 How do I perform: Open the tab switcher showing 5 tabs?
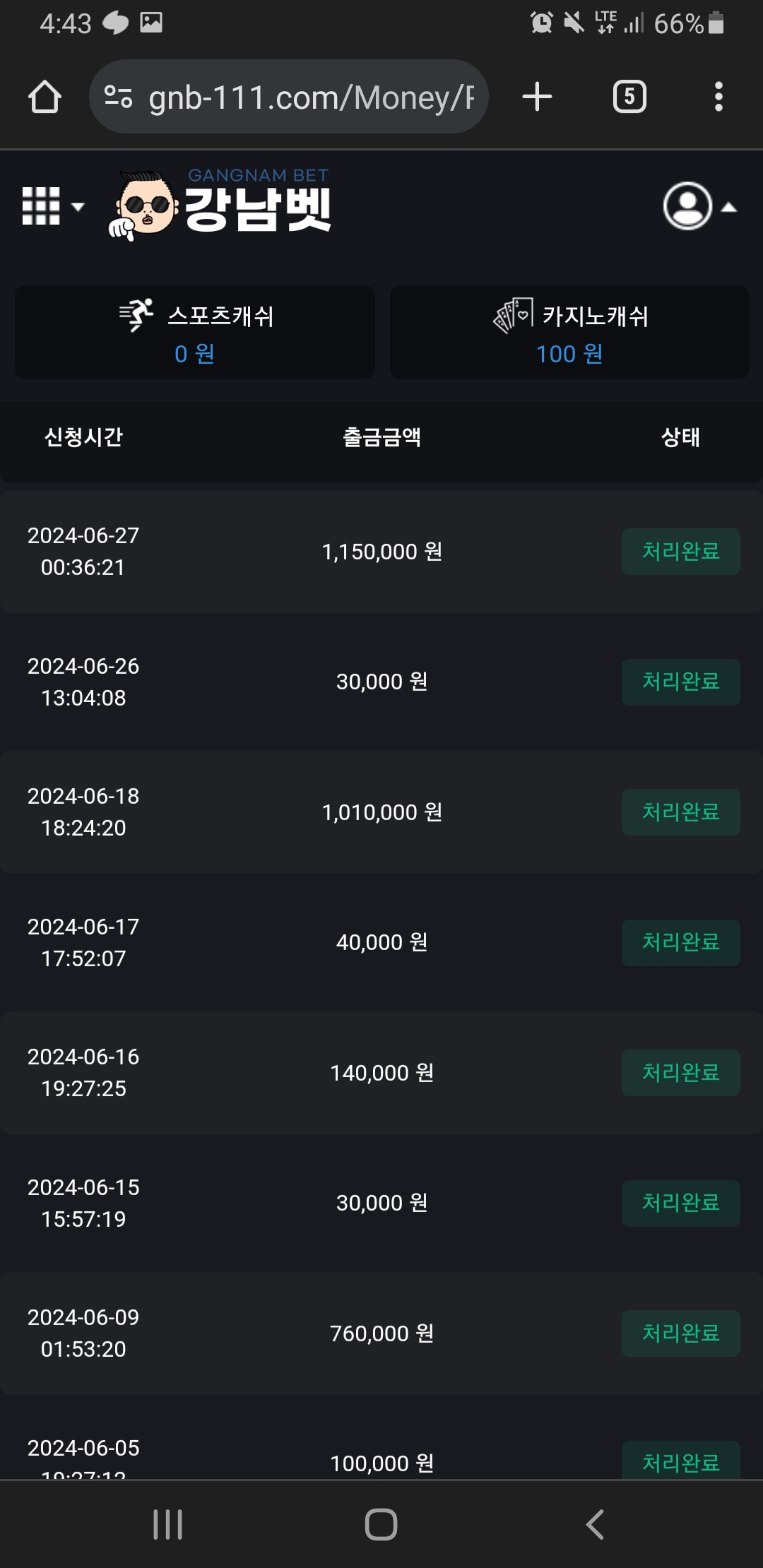coord(629,97)
